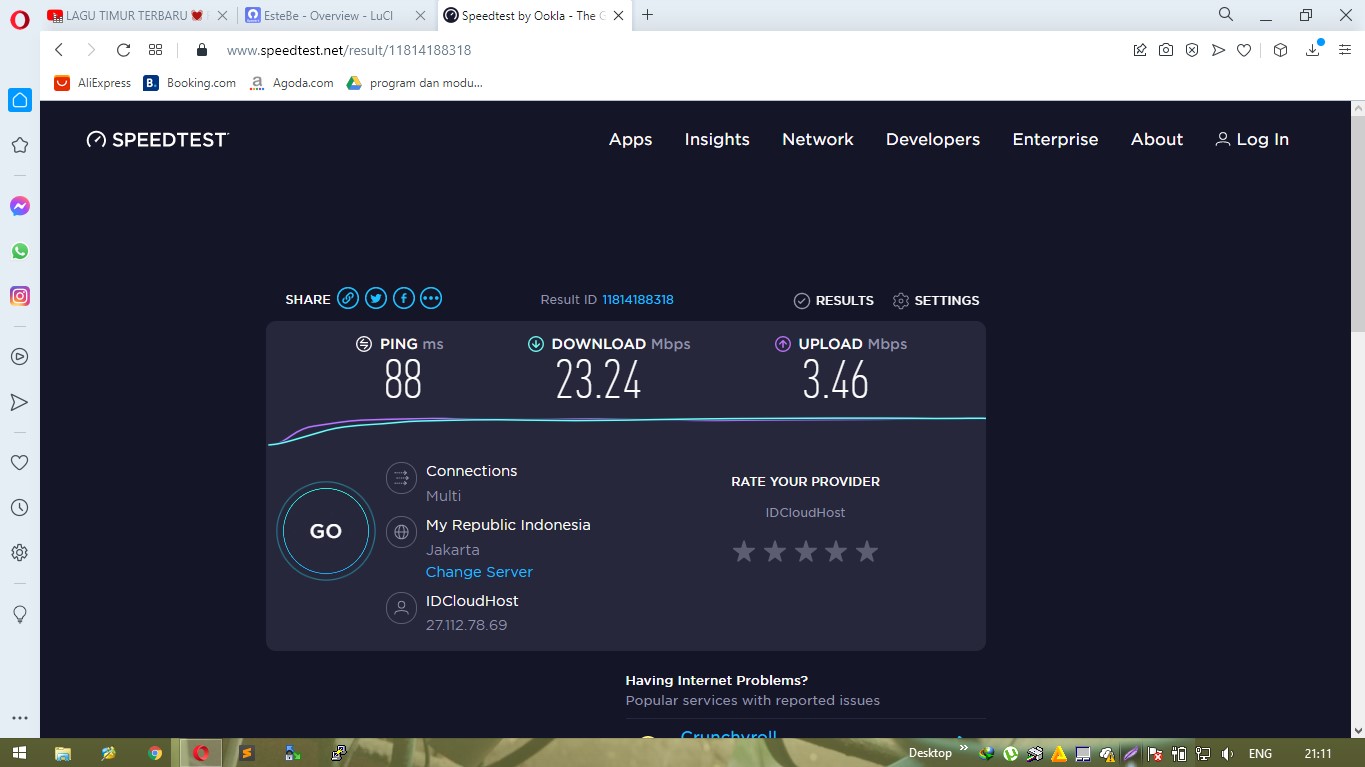
Task: Open the sidebar Player icon
Action: [19, 356]
